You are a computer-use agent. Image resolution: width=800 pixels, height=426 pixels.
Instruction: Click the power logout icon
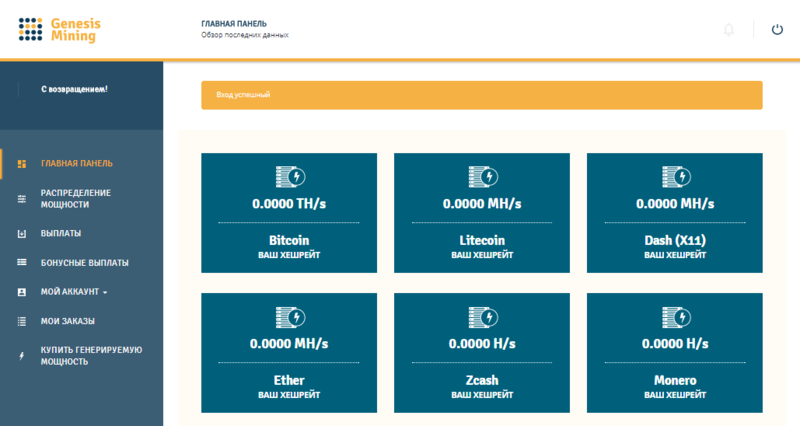coord(777,30)
